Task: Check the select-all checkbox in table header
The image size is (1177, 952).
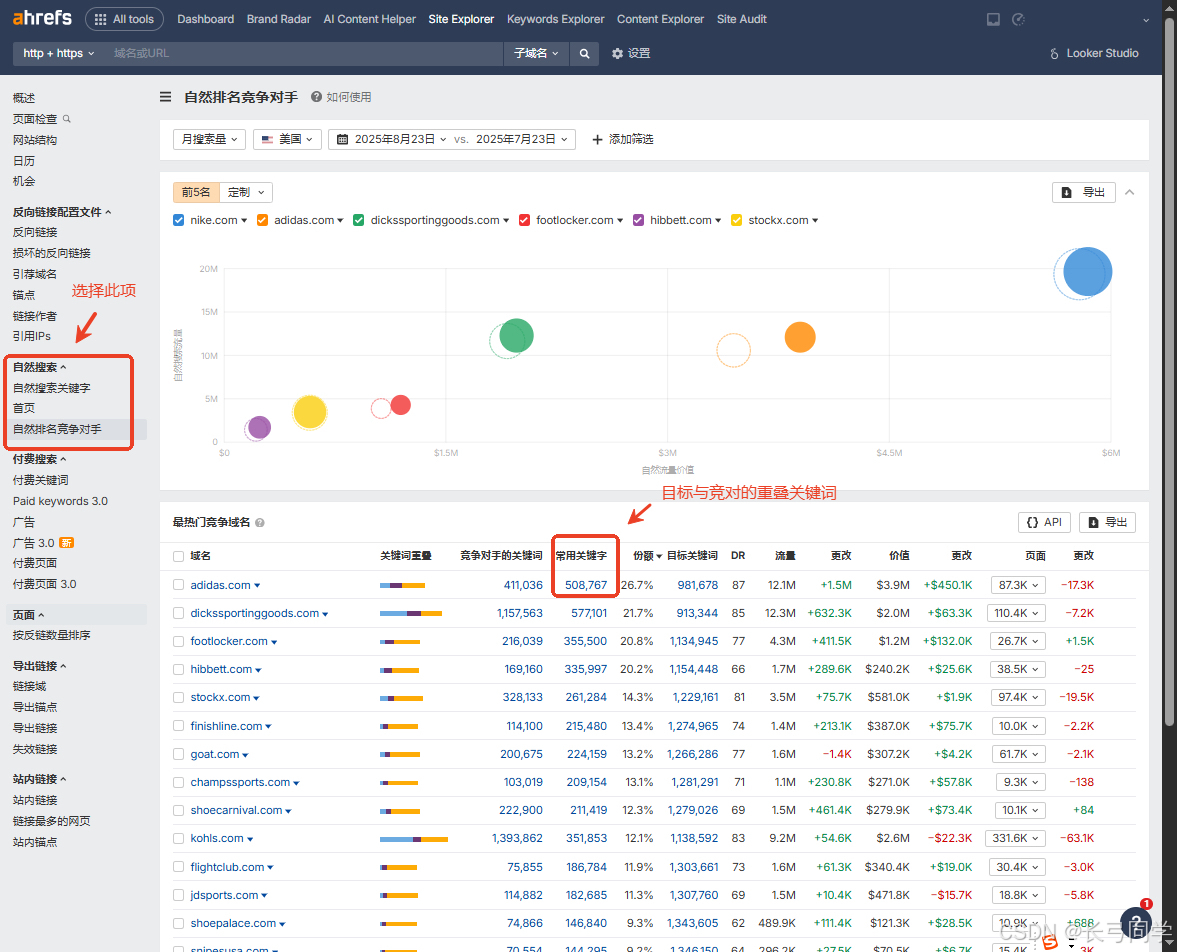Action: tap(178, 556)
